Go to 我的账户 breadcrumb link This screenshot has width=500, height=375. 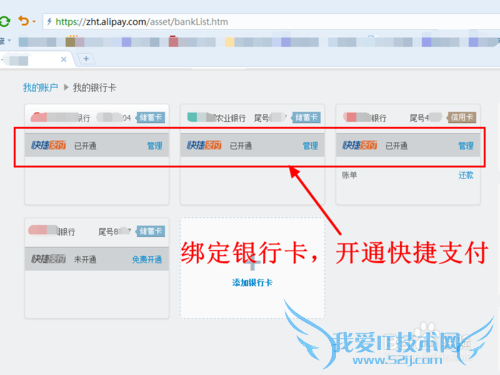coord(40,88)
